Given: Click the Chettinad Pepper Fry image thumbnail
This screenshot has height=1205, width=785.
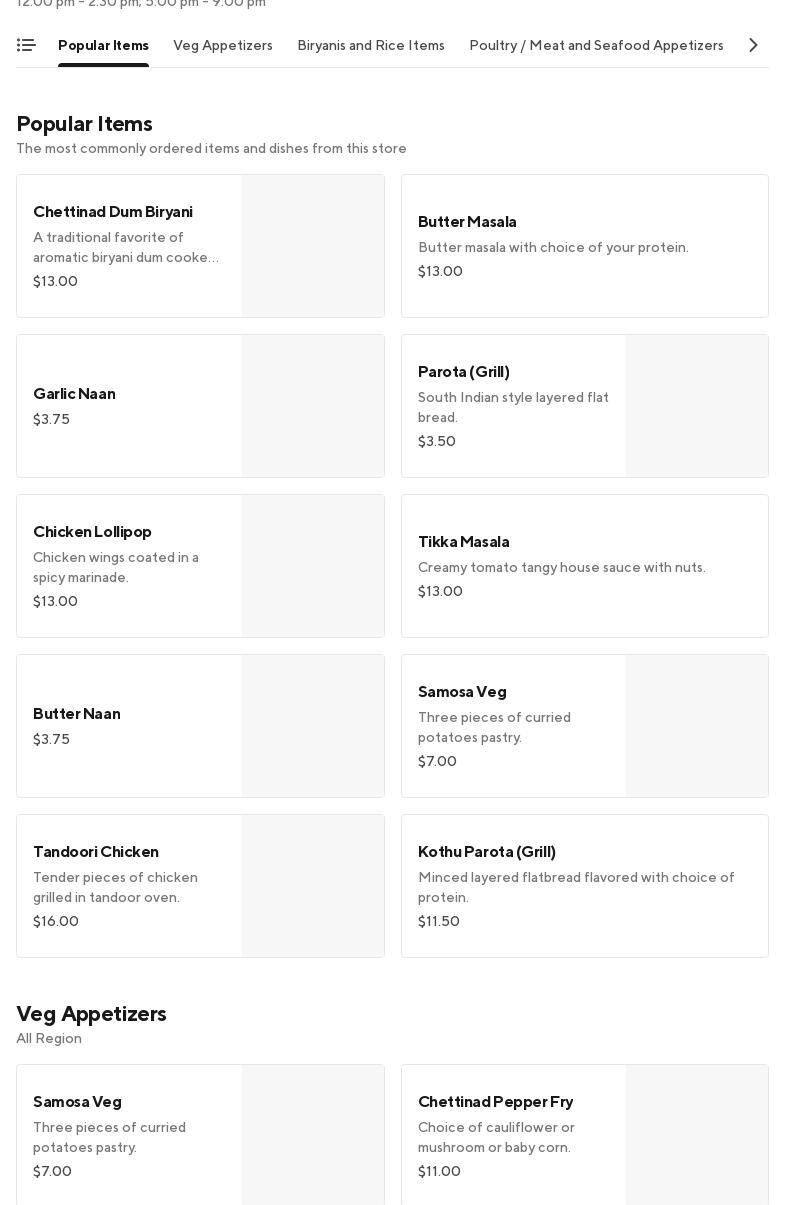Looking at the screenshot, I should click(x=697, y=1136).
